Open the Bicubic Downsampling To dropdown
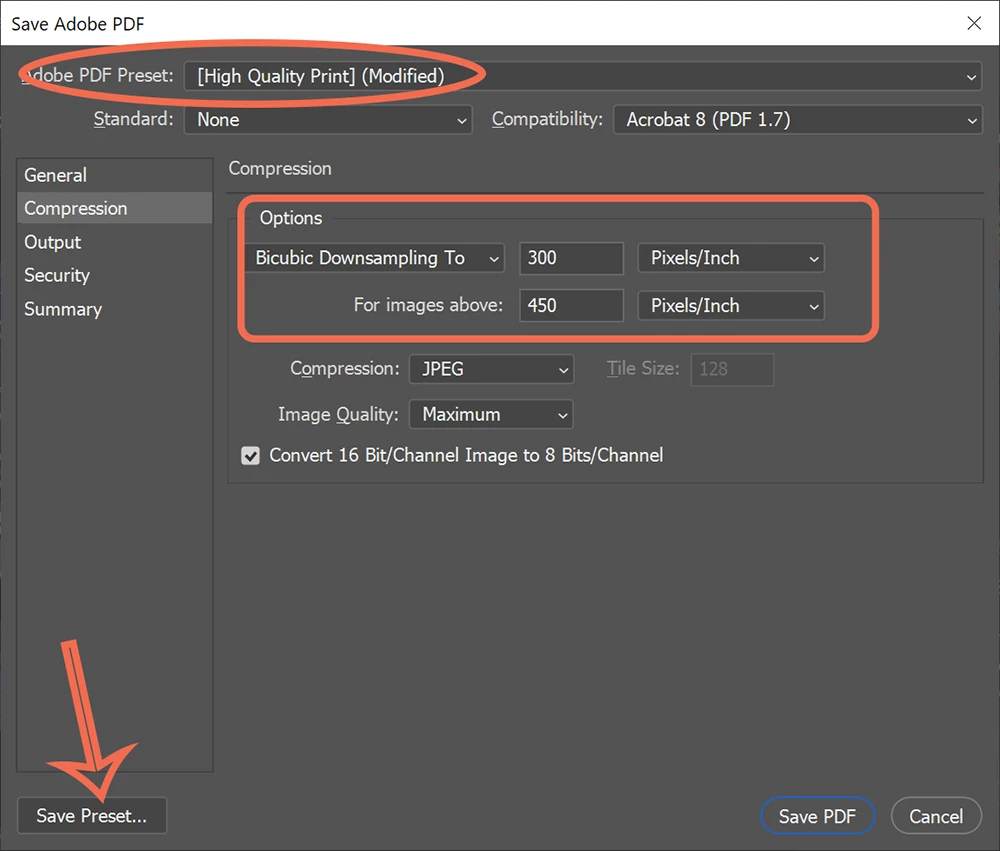1000x851 pixels. [x=375, y=258]
